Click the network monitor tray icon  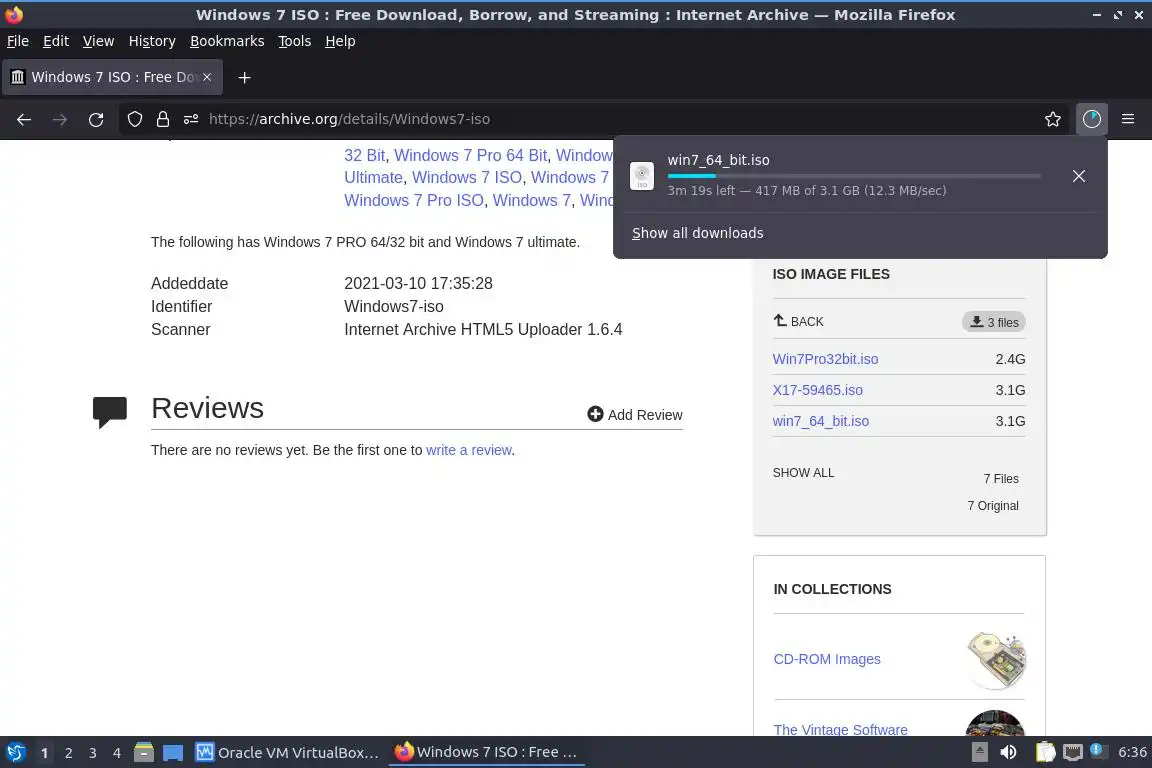pos(1073,753)
